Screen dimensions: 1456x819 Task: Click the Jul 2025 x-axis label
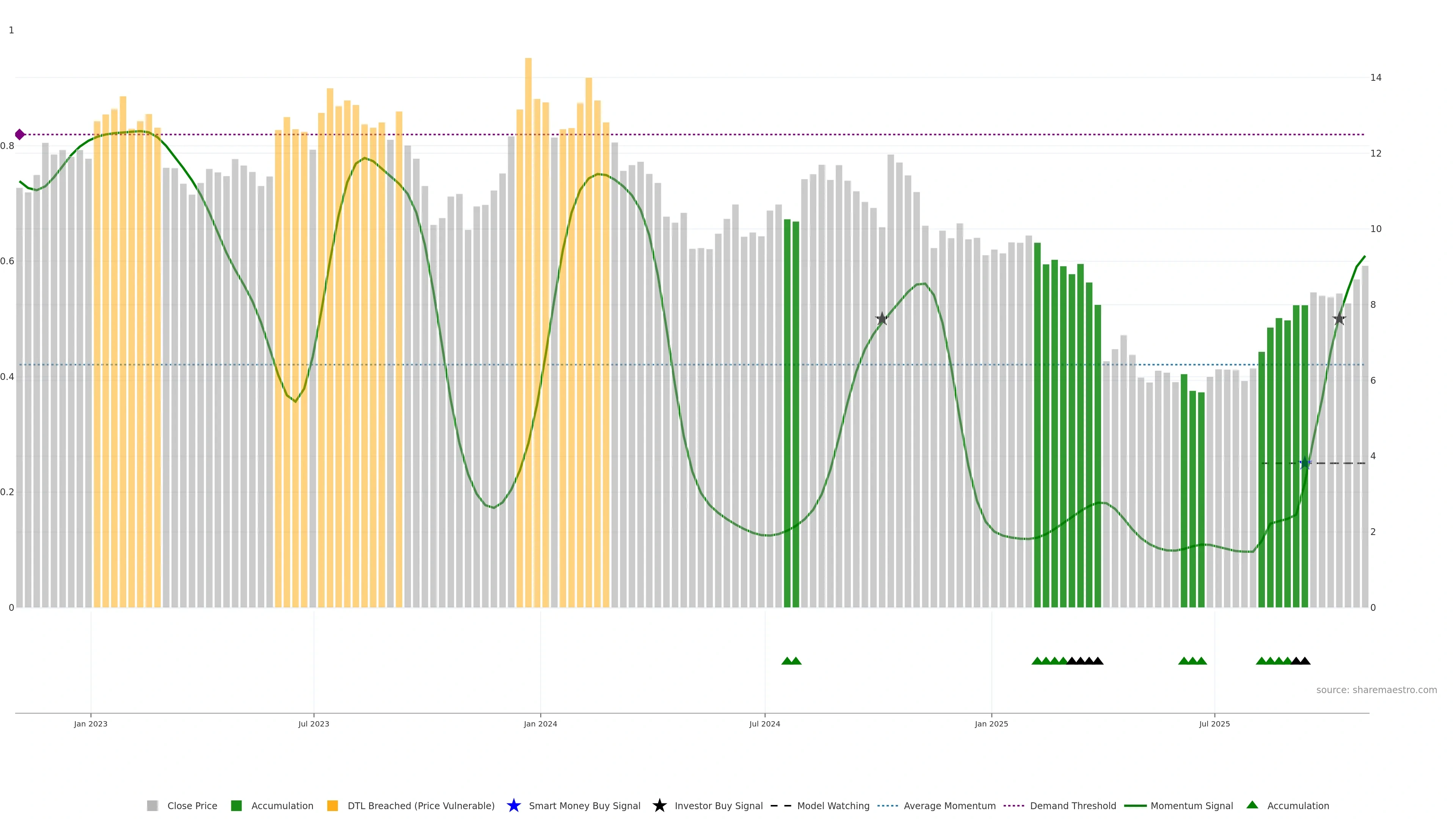point(1214,724)
